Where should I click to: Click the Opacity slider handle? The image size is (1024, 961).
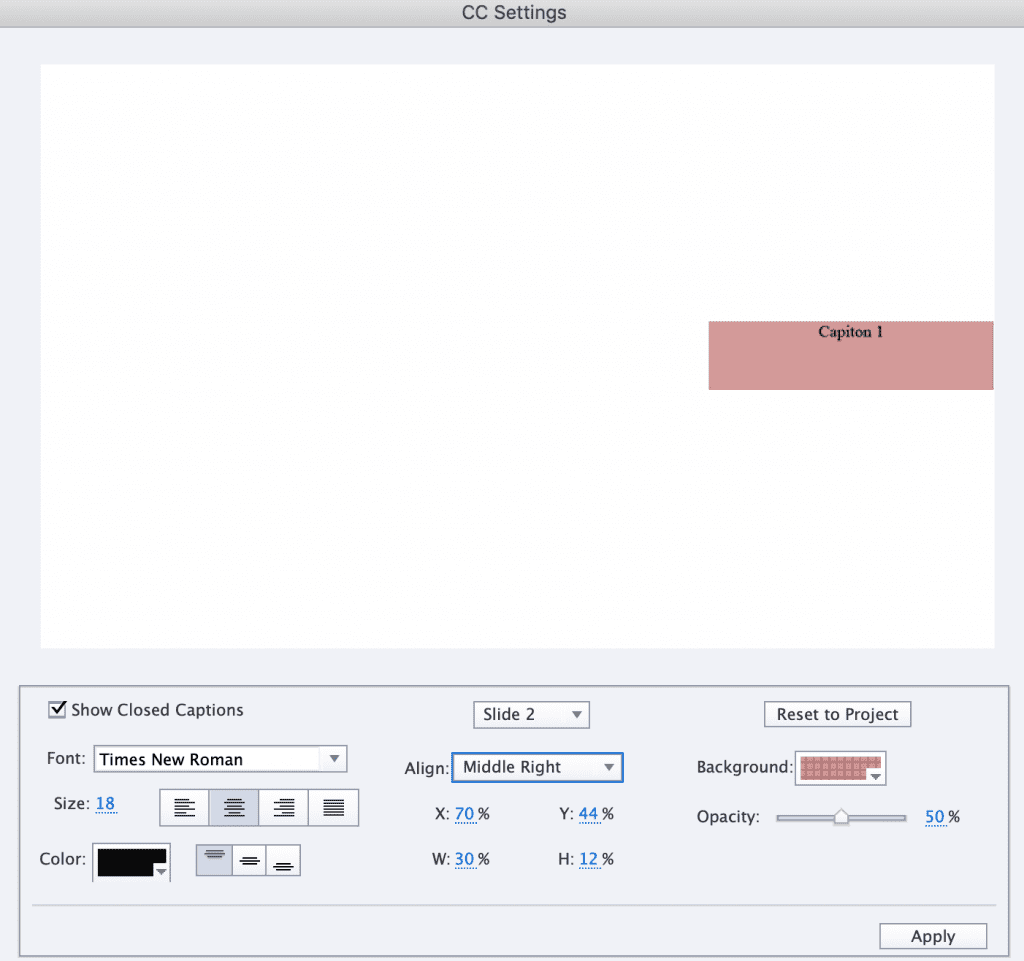841,817
